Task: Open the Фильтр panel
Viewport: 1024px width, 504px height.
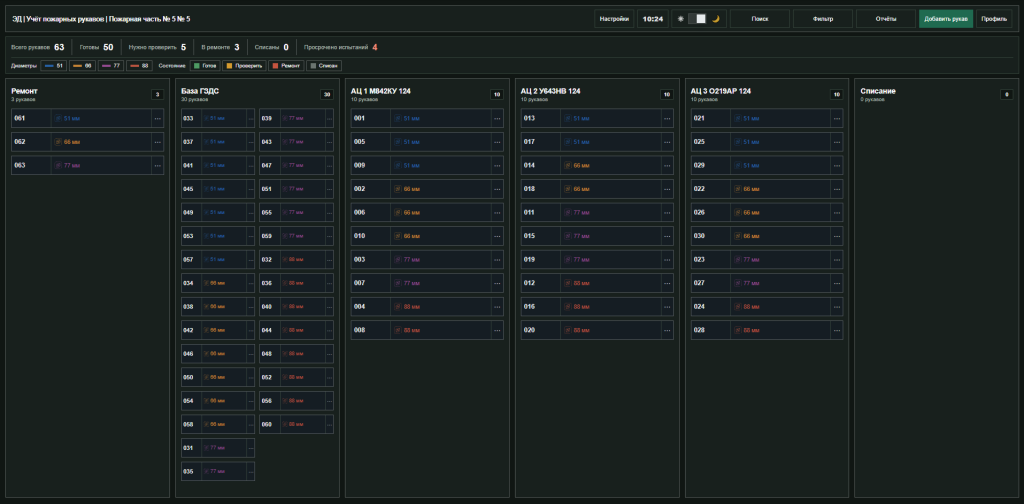Action: pyautogui.click(x=823, y=19)
